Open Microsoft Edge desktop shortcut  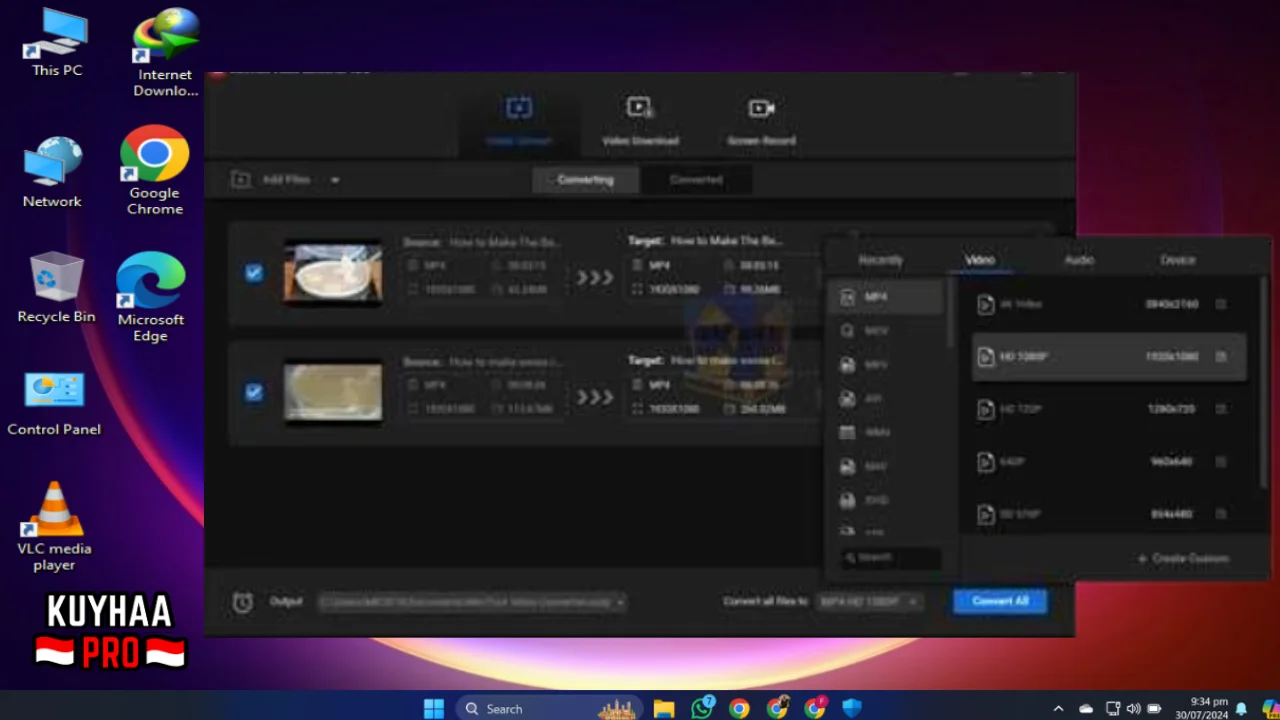(151, 298)
